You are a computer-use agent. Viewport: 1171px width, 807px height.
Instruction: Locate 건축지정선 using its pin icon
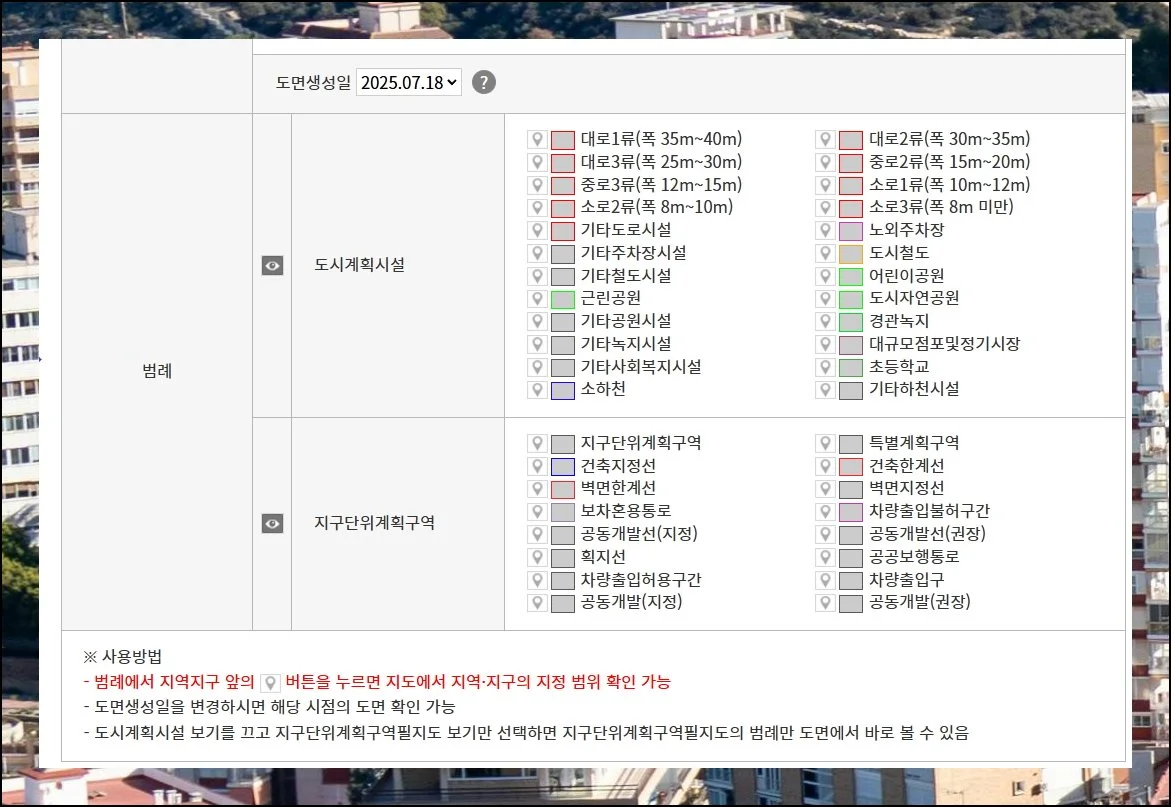pyautogui.click(x=537, y=466)
